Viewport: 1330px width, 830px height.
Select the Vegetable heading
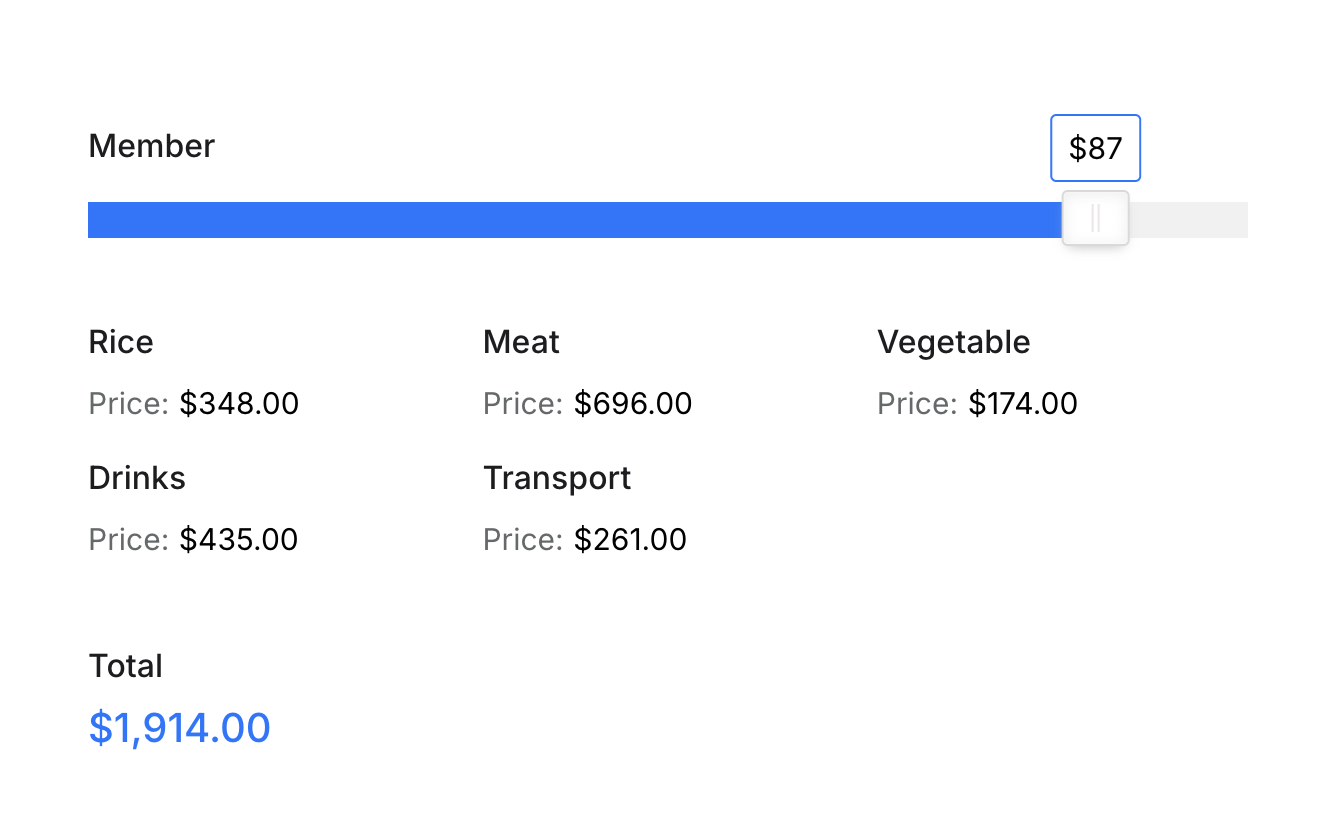(954, 342)
